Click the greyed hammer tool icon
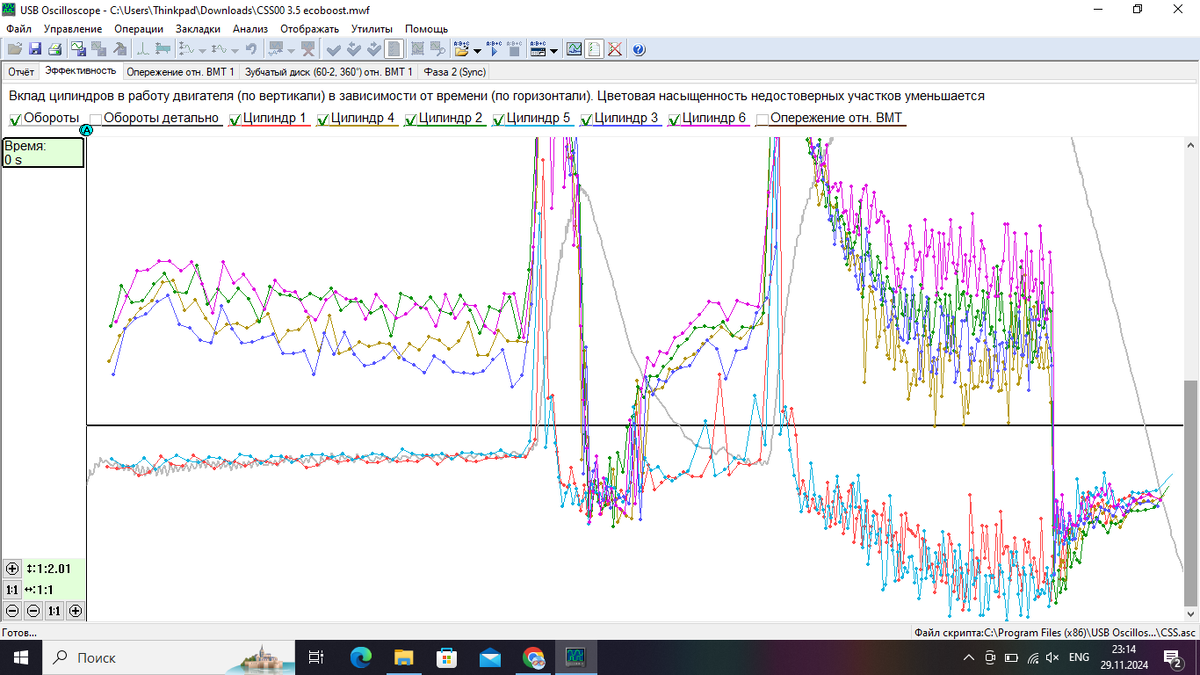1200x675 pixels. point(119,48)
